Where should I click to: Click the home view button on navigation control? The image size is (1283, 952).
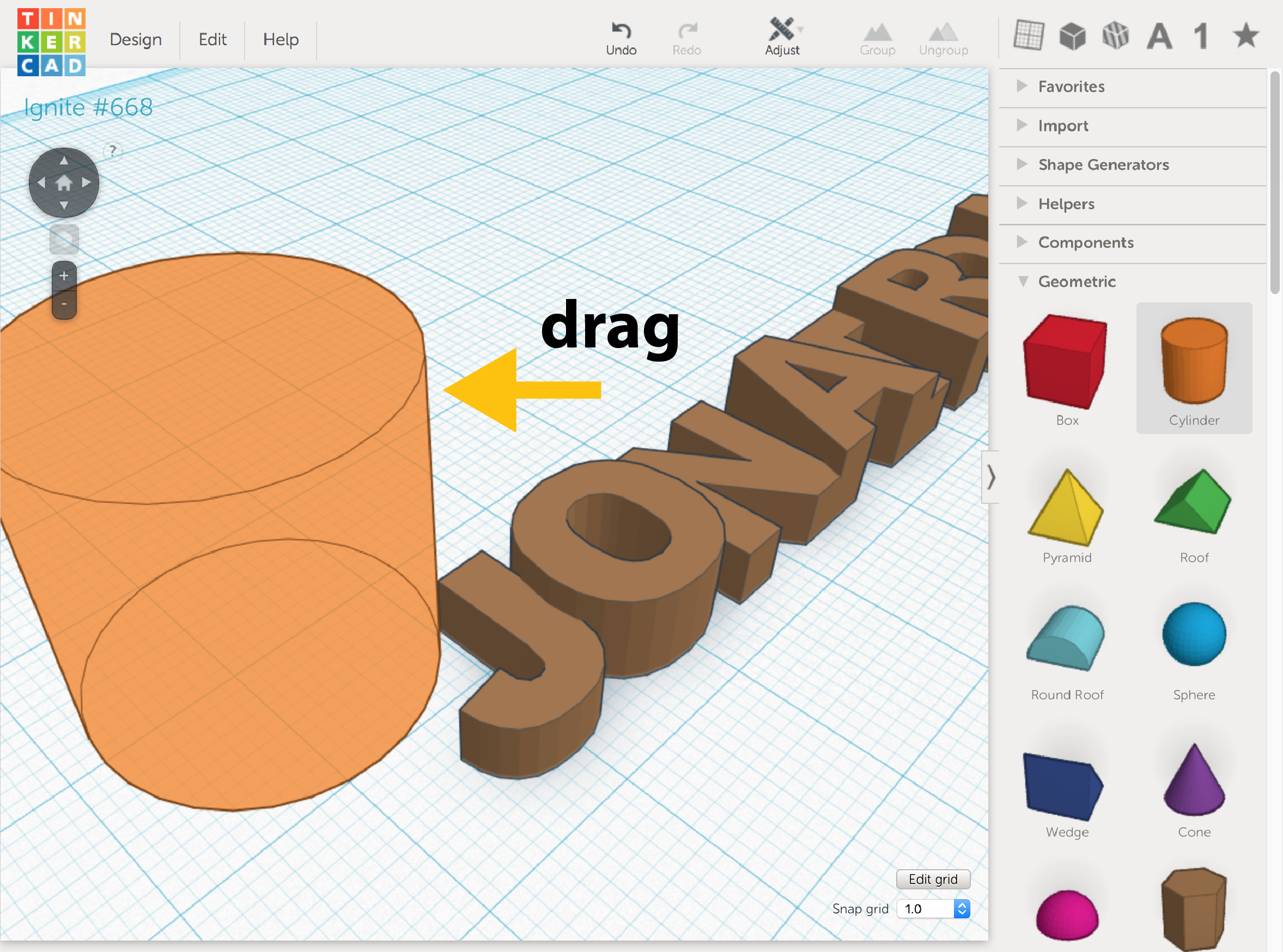(x=63, y=182)
